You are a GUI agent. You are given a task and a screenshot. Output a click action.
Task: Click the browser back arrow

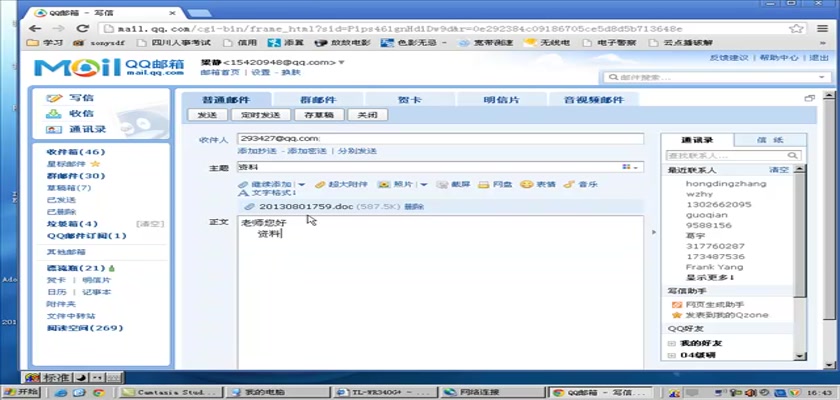(x=35, y=28)
